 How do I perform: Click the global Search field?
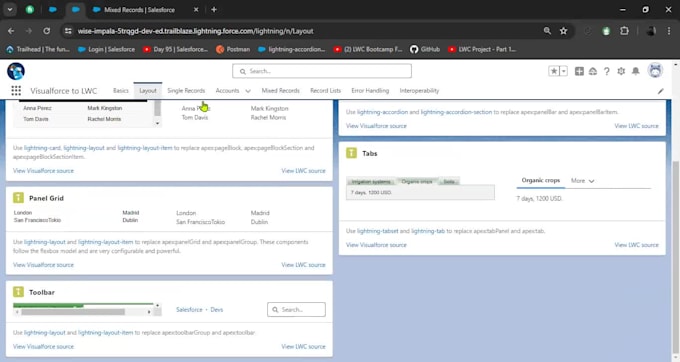tap(322, 71)
